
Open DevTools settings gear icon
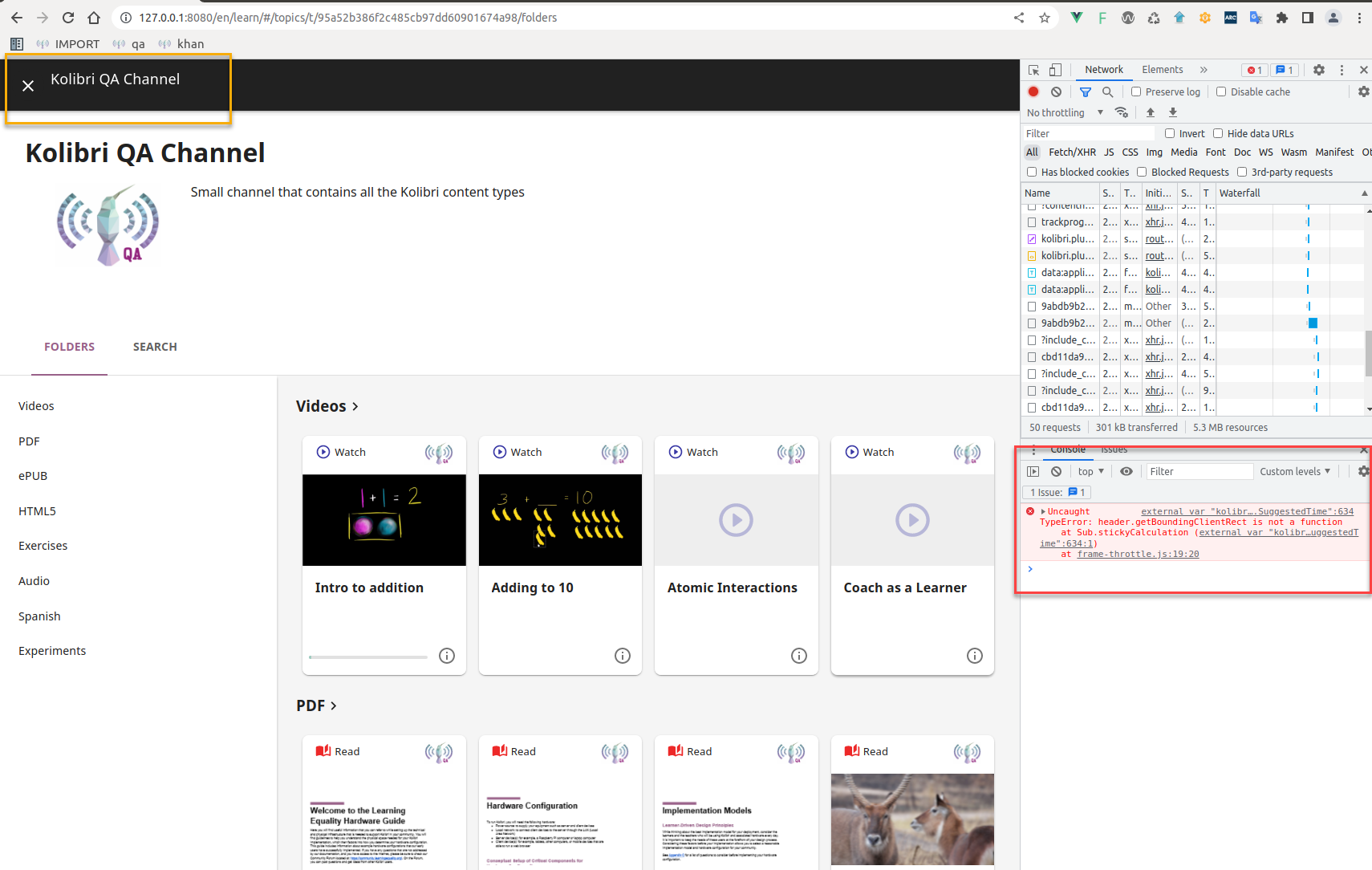1319,70
